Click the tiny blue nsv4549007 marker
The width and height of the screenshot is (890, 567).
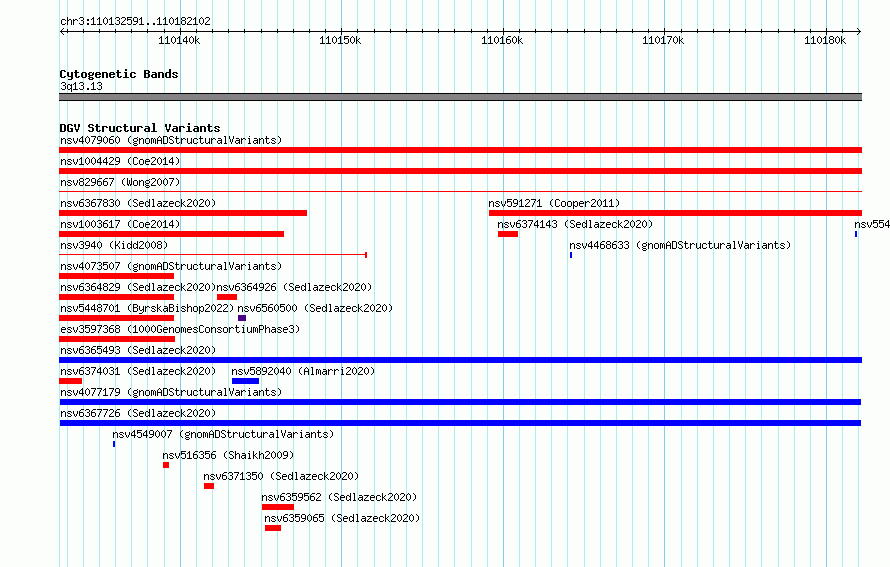pos(114,444)
